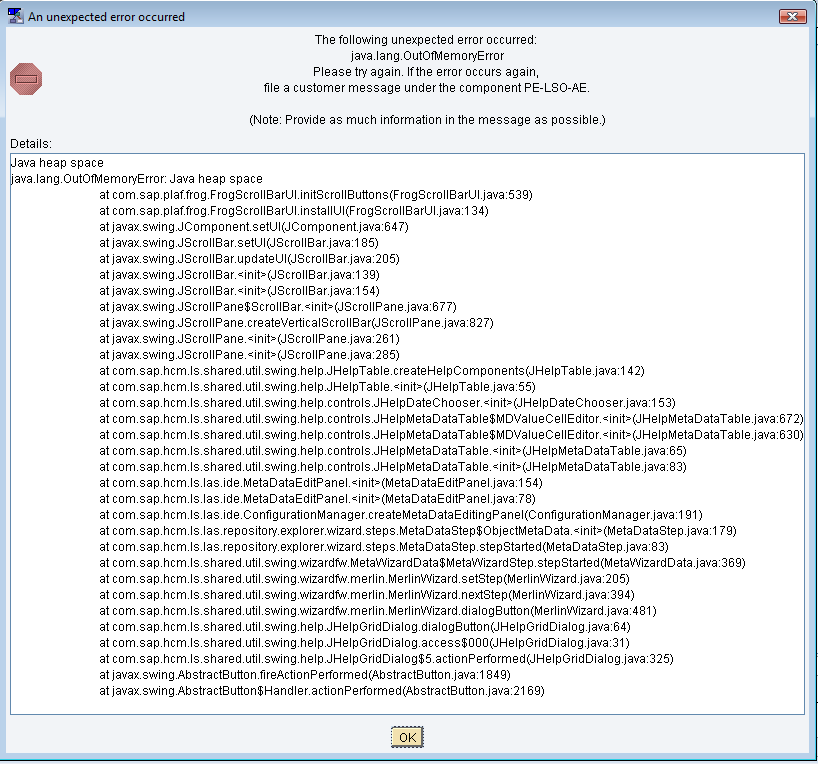Click the JHelpMetaDataTable.java:83 stack line
This screenshot has height=764, width=818.
click(x=393, y=467)
